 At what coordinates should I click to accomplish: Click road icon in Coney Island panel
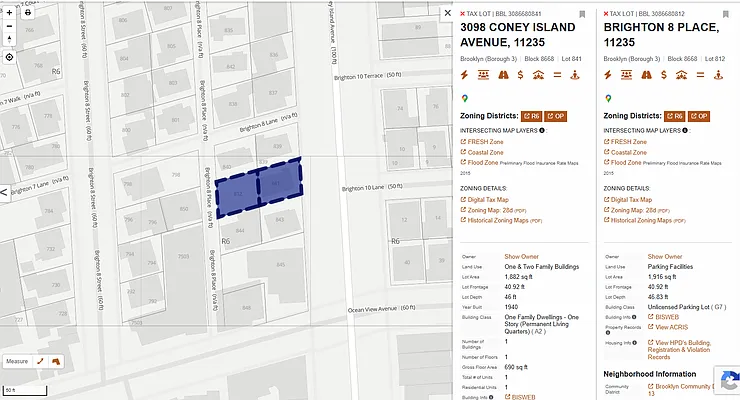pos(503,75)
